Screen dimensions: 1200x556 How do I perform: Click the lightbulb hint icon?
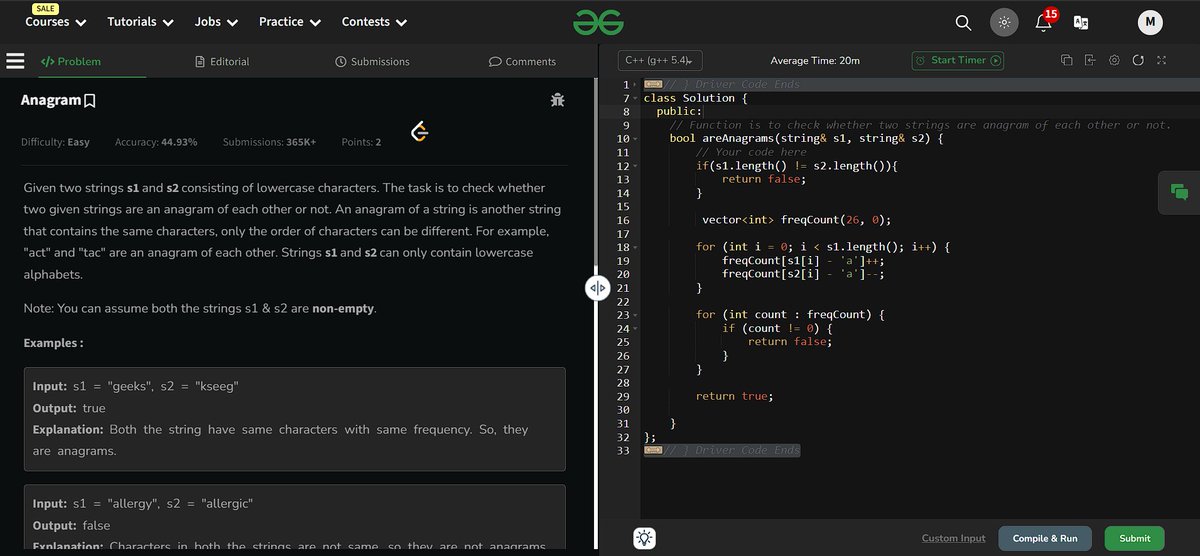[x=646, y=538]
